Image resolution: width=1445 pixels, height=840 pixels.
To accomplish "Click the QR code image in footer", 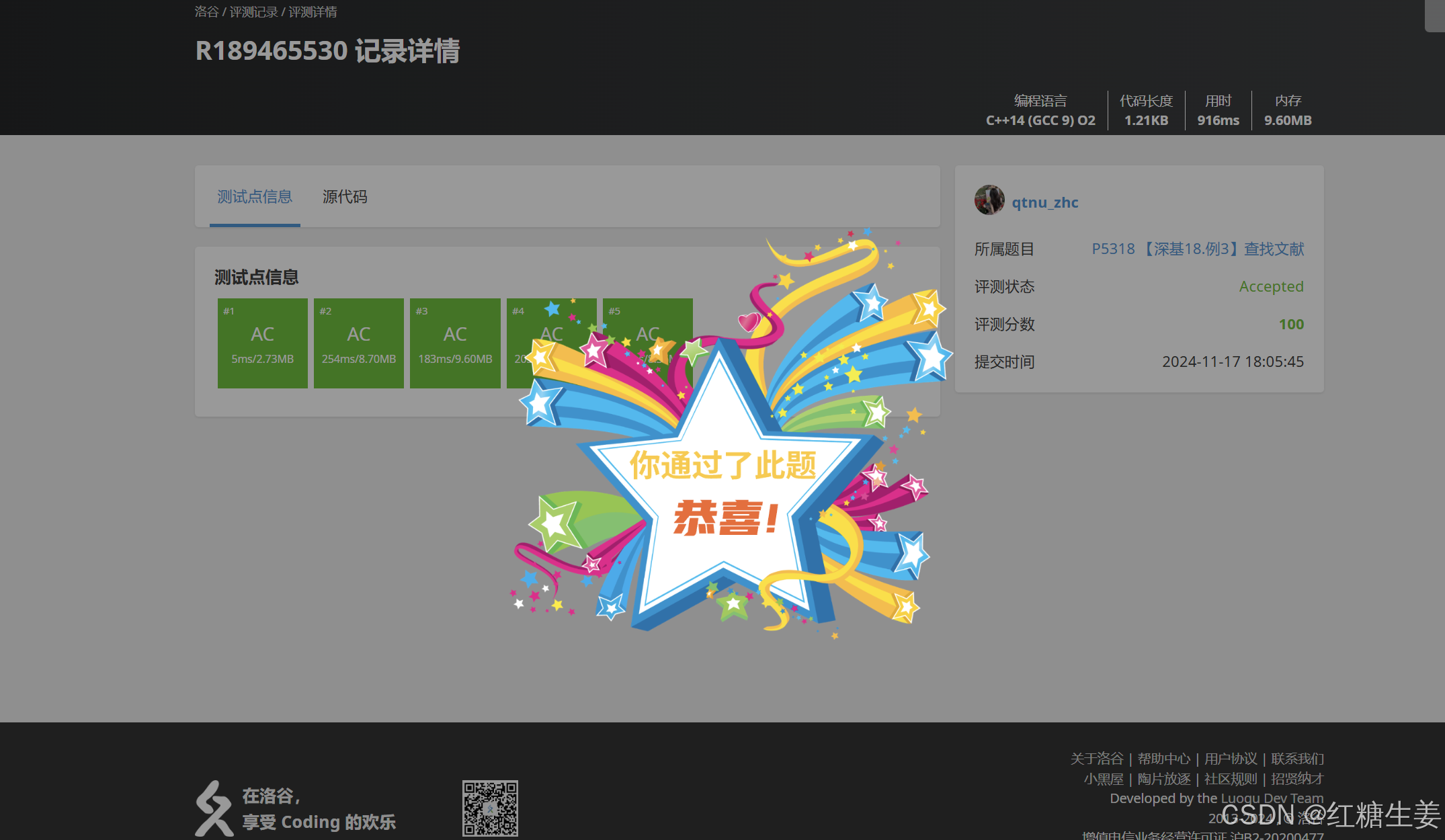I will click(x=490, y=808).
